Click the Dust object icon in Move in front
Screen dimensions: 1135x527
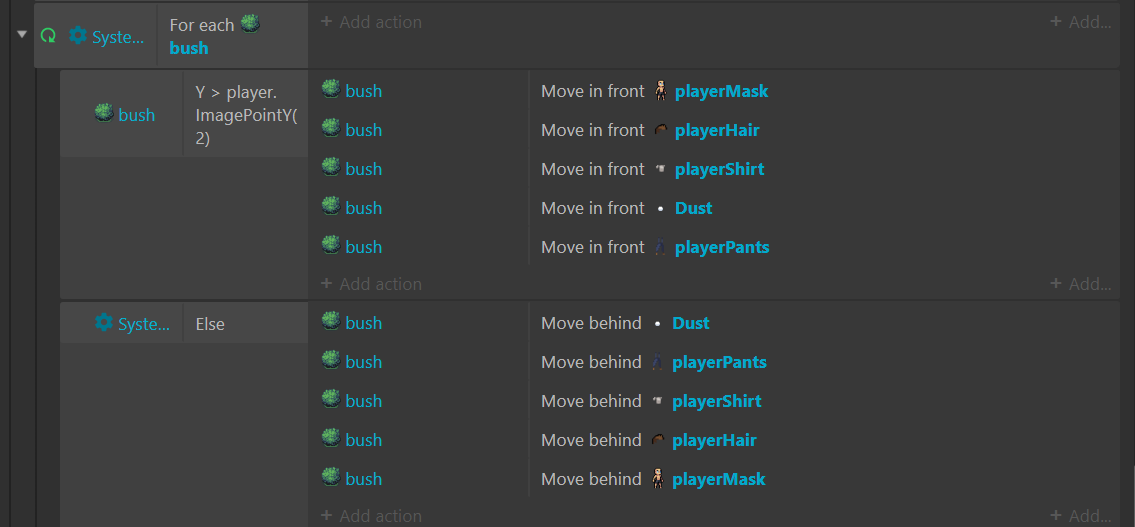(659, 208)
